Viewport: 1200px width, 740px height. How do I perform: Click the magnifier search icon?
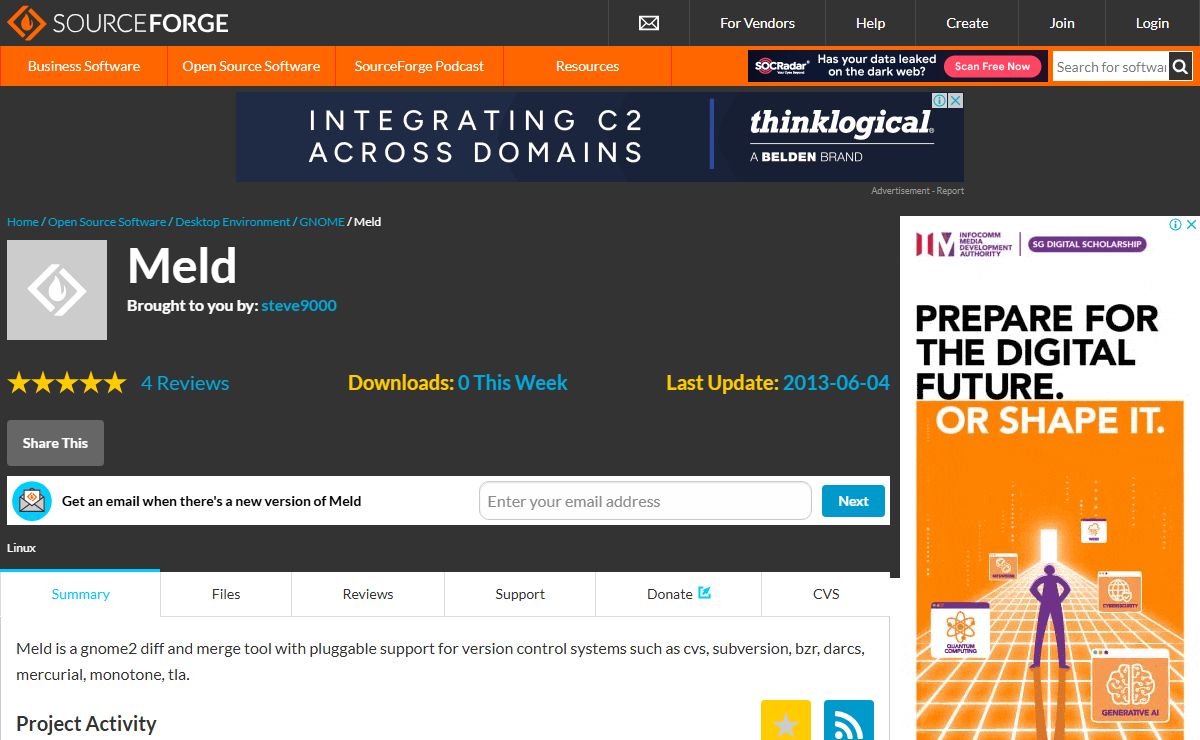tap(1180, 67)
